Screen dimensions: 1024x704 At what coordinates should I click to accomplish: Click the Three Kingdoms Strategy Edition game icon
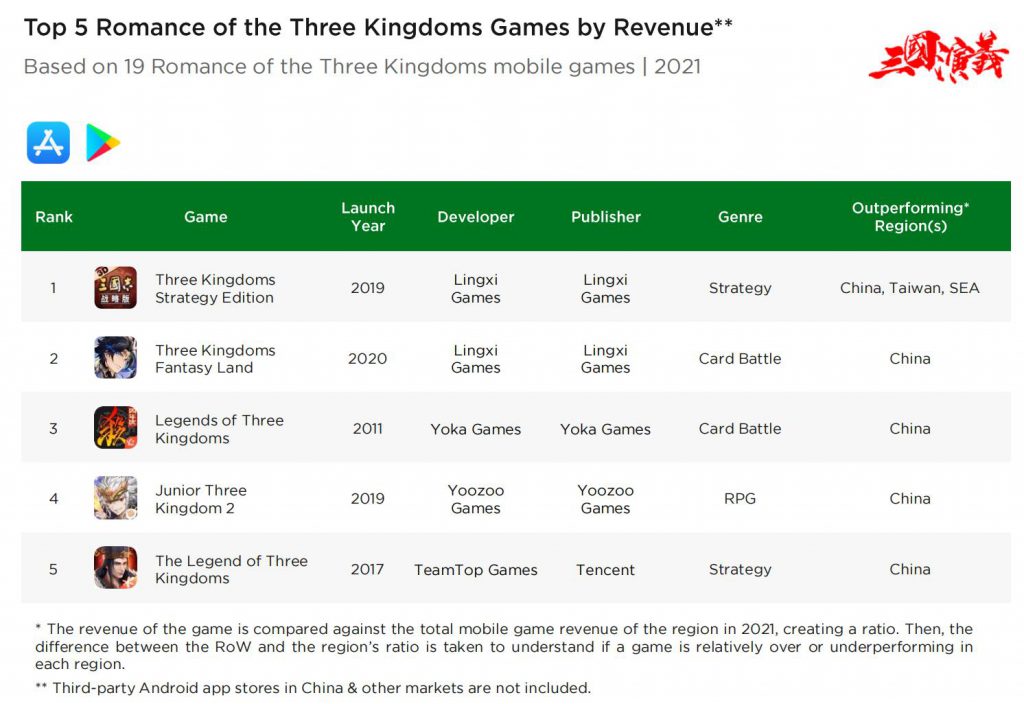pyautogui.click(x=115, y=288)
